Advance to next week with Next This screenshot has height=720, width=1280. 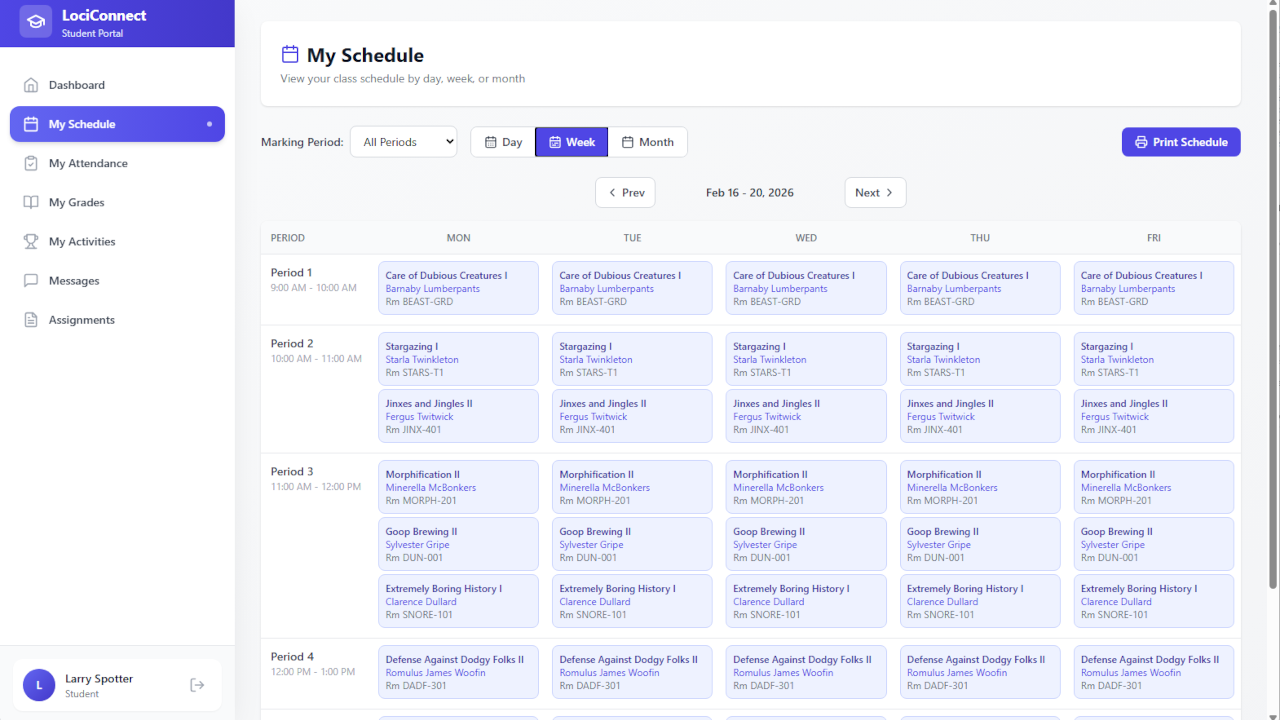(x=875, y=193)
